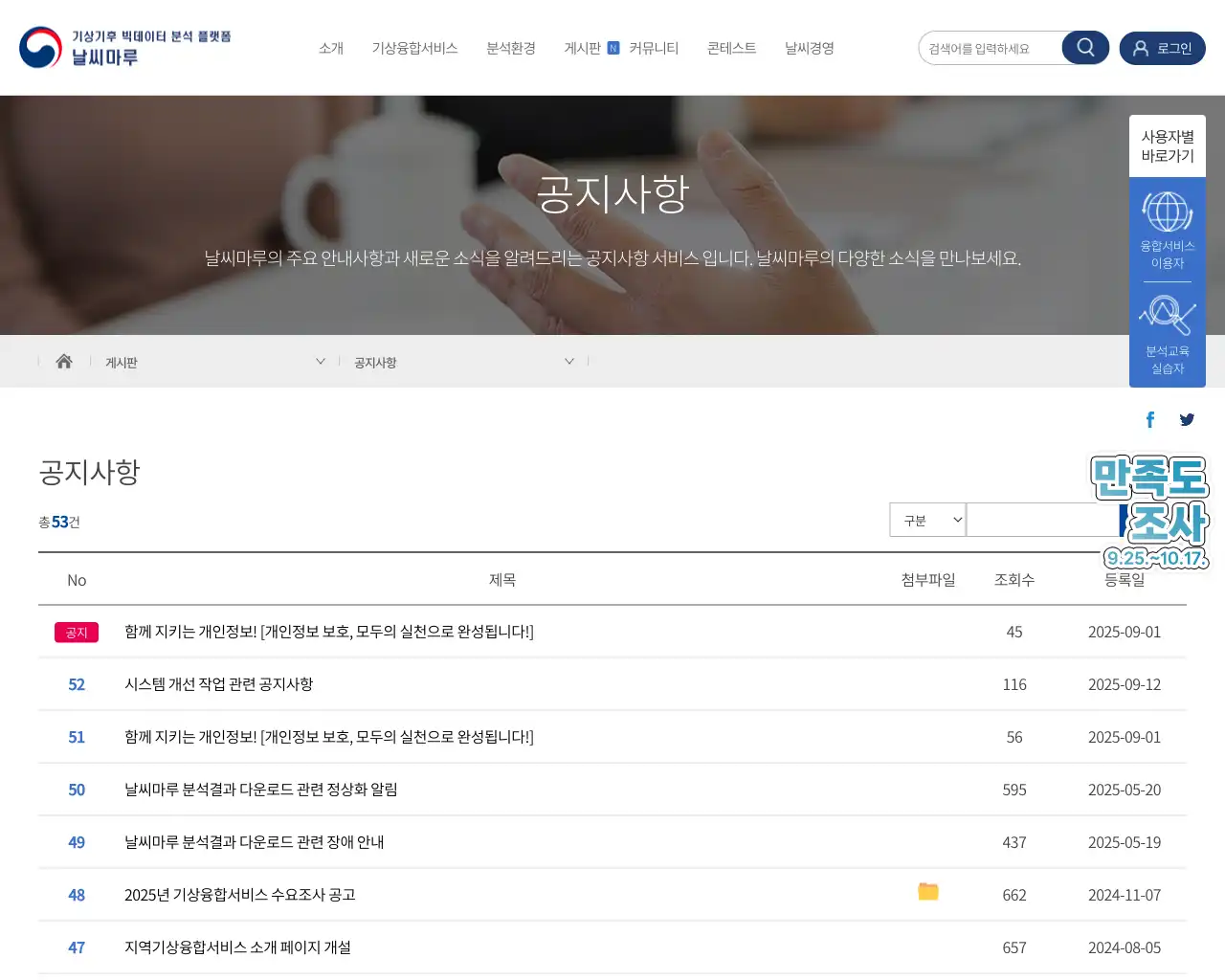Open post 시스템 개선 작업 관련 공지사항
The image size is (1225, 980).
pos(218,684)
